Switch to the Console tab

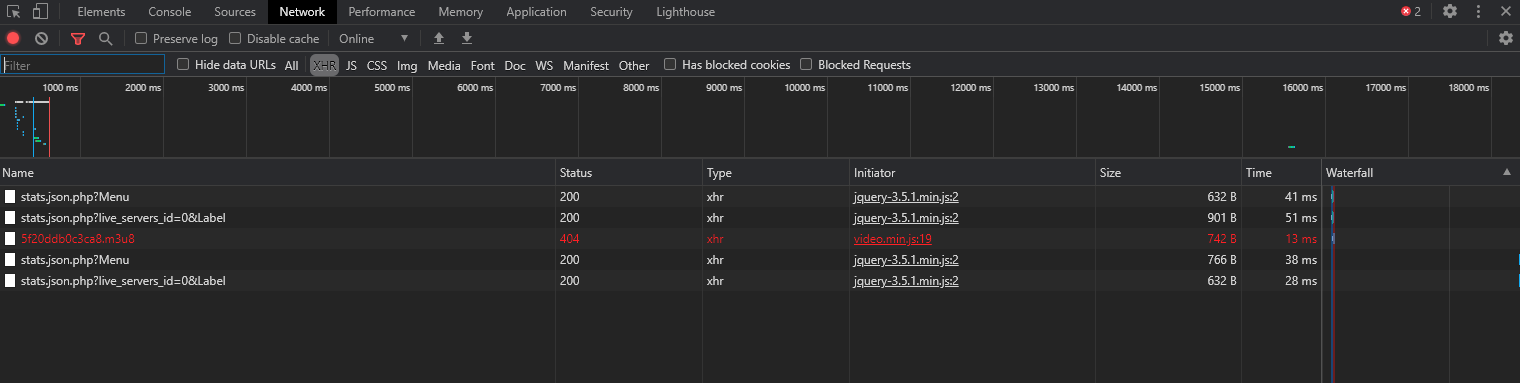(x=170, y=12)
